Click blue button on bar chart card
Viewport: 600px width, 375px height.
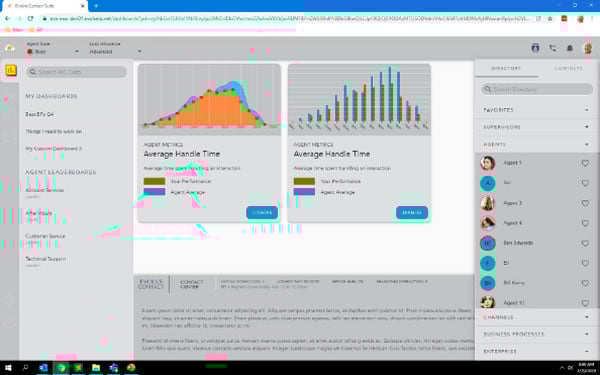pyautogui.click(x=412, y=212)
